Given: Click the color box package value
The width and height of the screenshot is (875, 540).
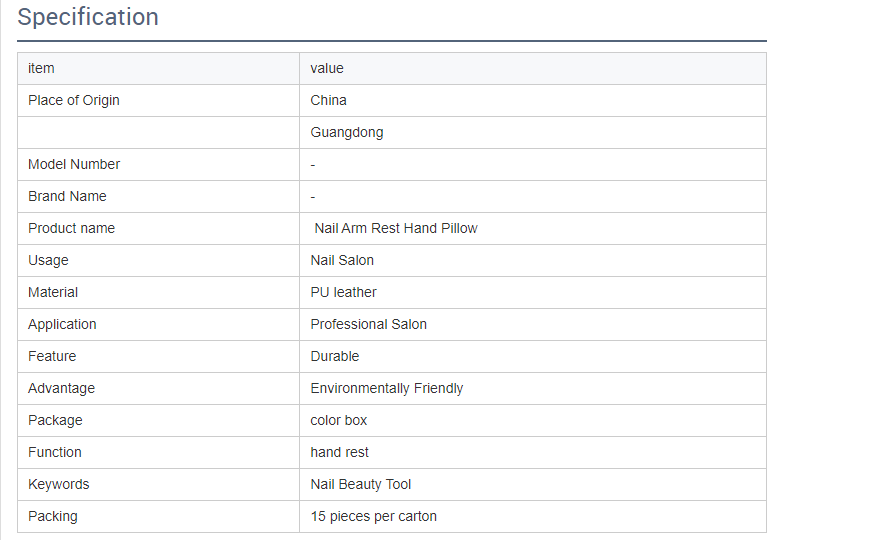Looking at the screenshot, I should pos(338,421).
